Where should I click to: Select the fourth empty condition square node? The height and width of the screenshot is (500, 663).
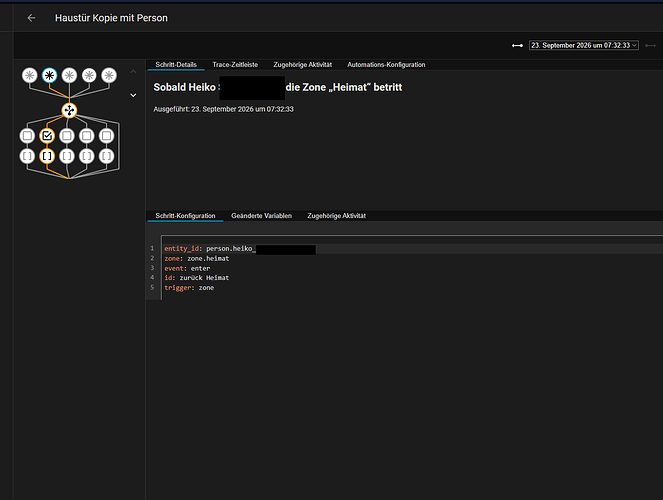(x=87, y=136)
